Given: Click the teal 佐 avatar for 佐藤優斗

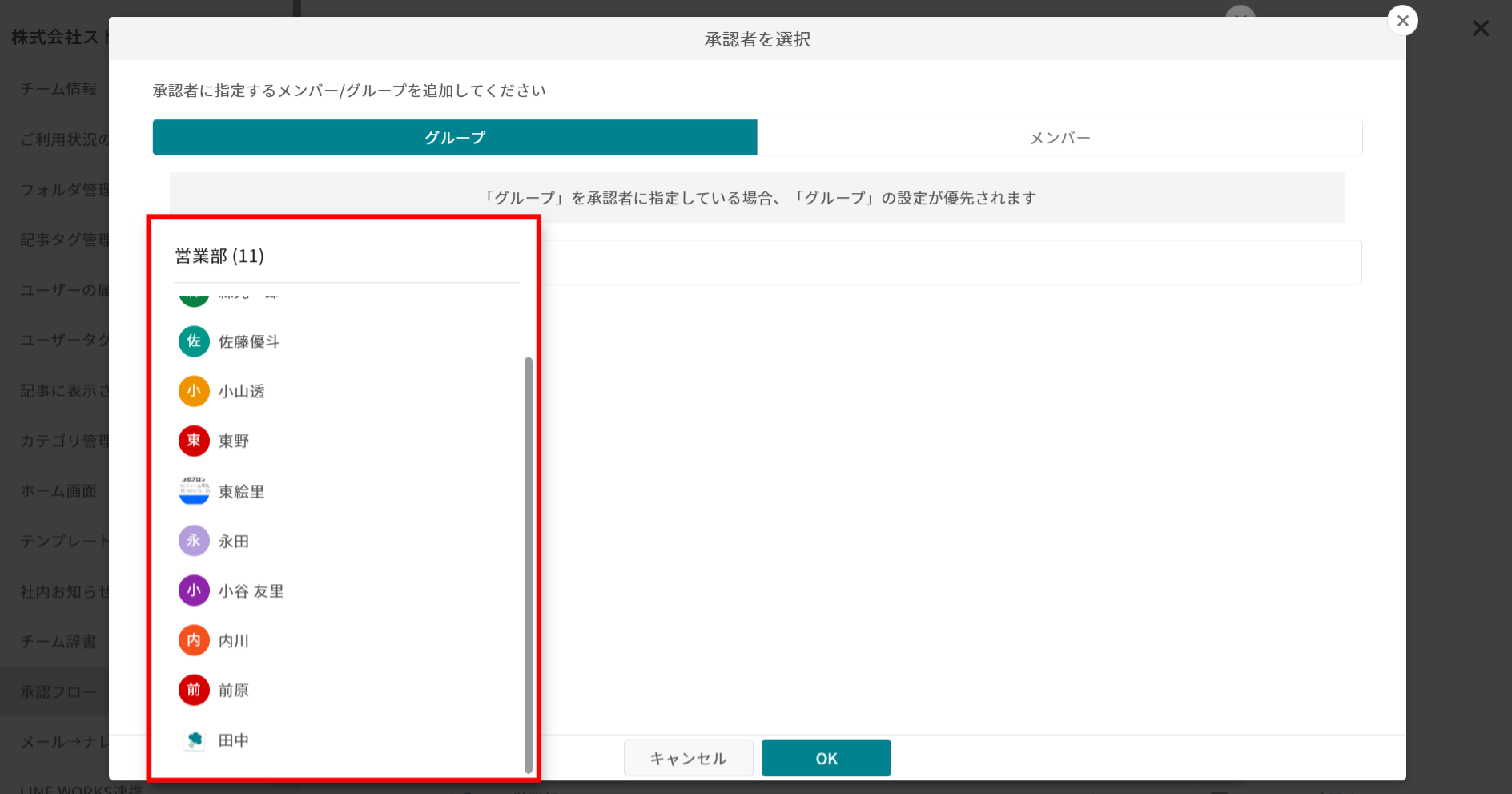Looking at the screenshot, I should [194, 341].
